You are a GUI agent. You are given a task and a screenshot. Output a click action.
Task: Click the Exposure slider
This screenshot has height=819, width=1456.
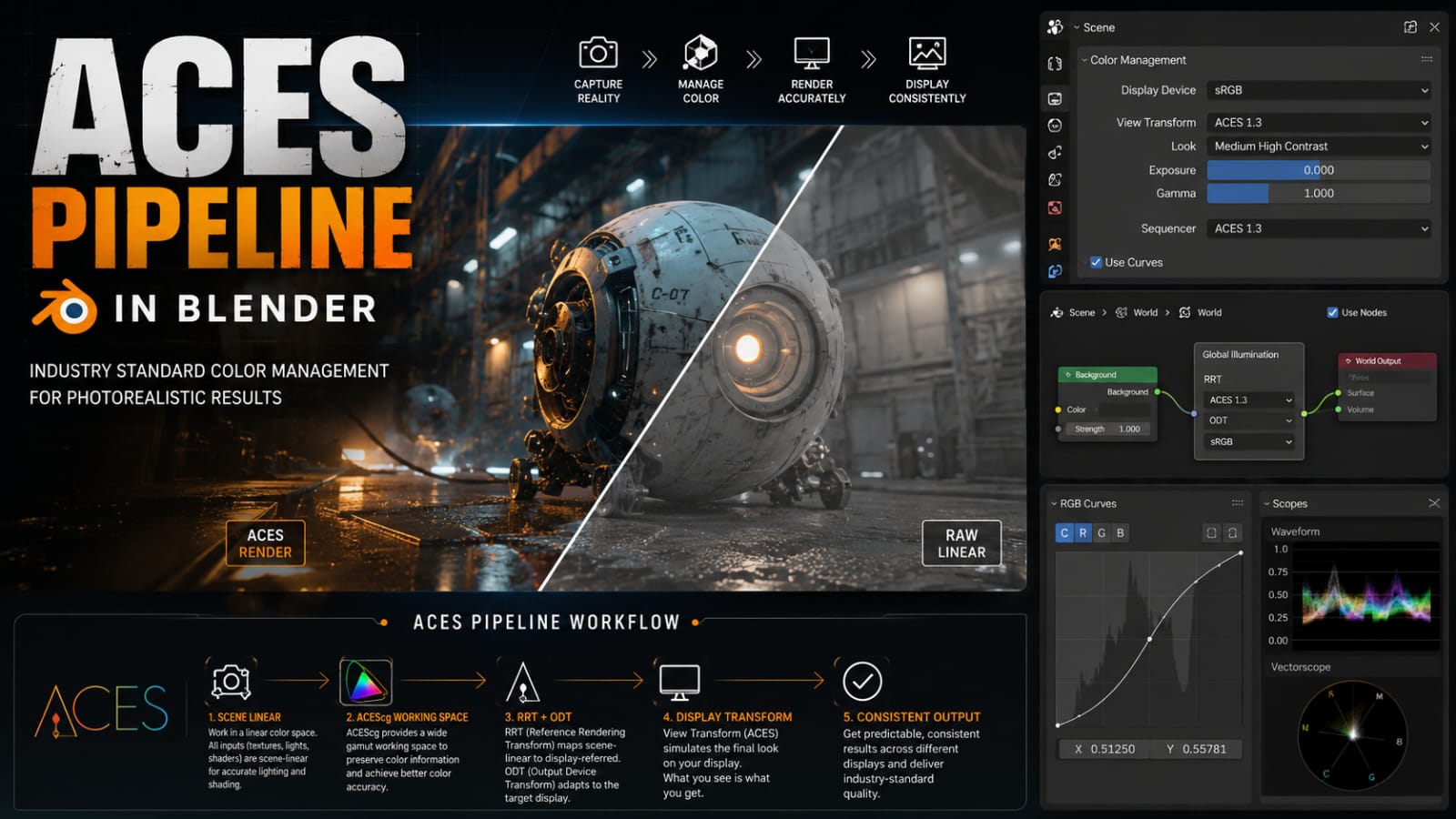click(1319, 170)
